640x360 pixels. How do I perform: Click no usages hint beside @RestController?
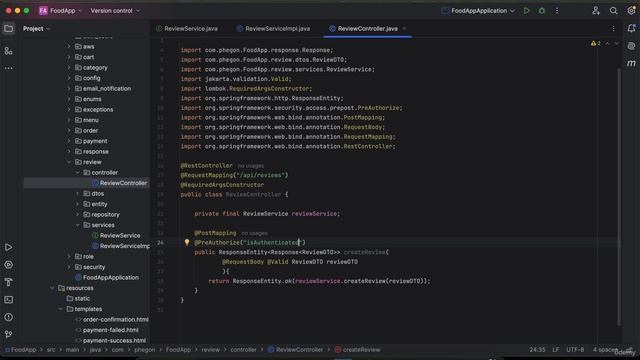[251, 166]
